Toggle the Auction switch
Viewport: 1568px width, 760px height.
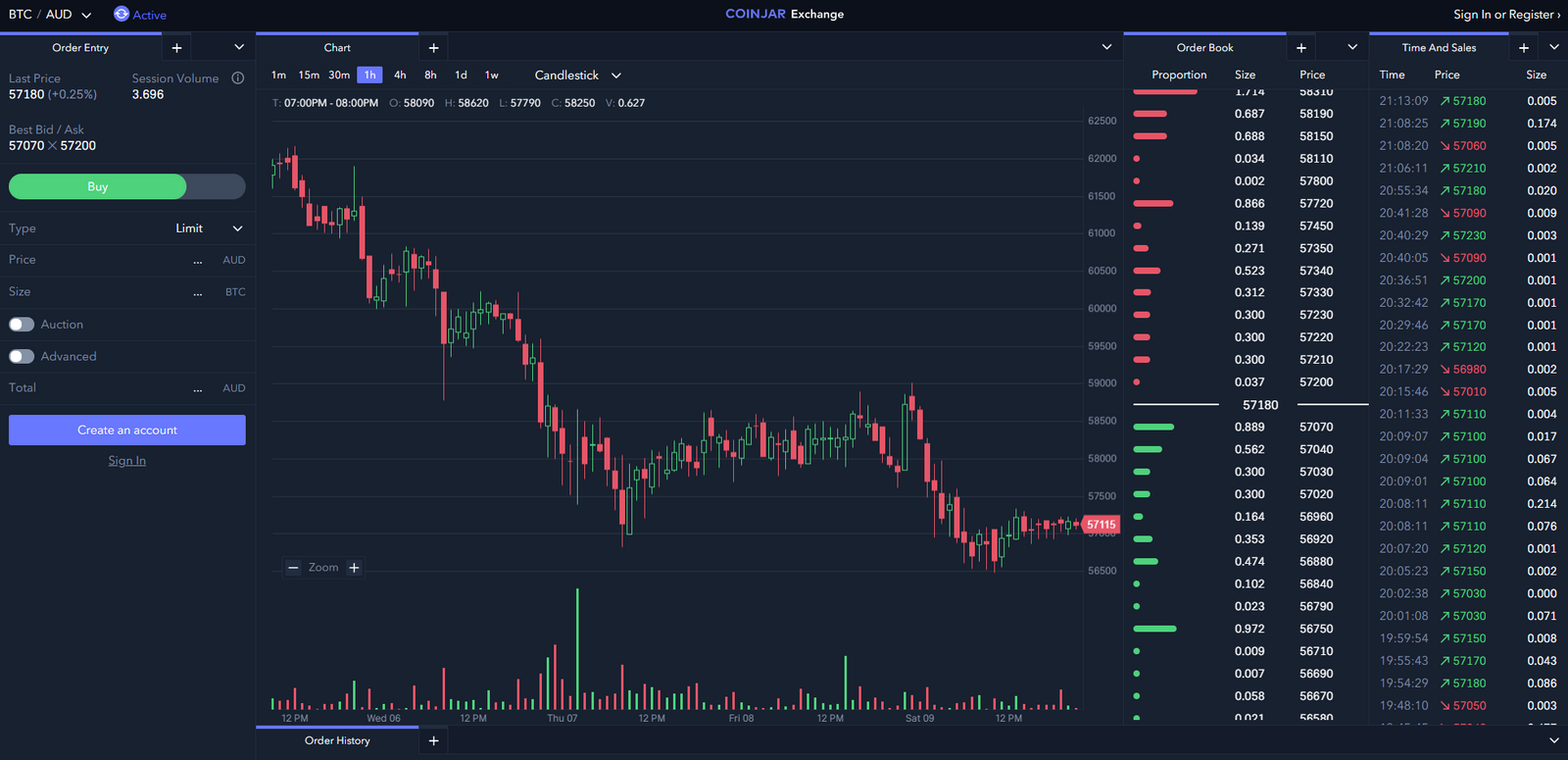[x=22, y=325]
